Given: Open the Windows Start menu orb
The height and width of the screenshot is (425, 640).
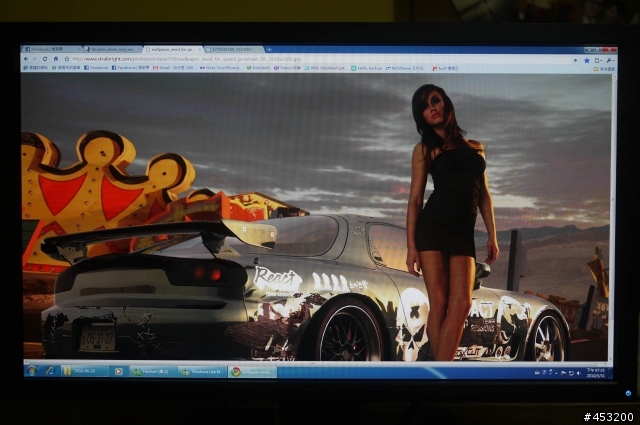Looking at the screenshot, I should coord(31,371).
